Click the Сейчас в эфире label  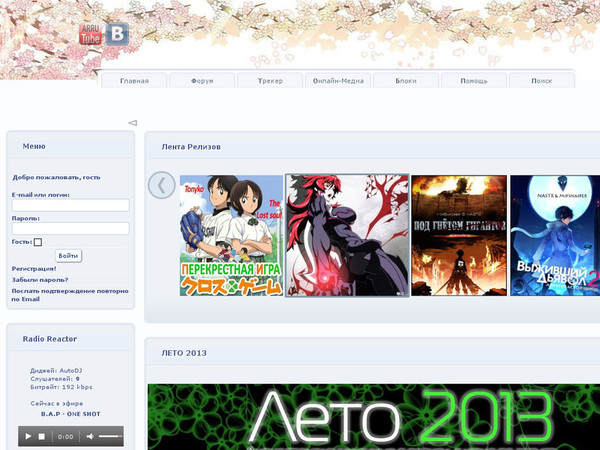pos(57,403)
